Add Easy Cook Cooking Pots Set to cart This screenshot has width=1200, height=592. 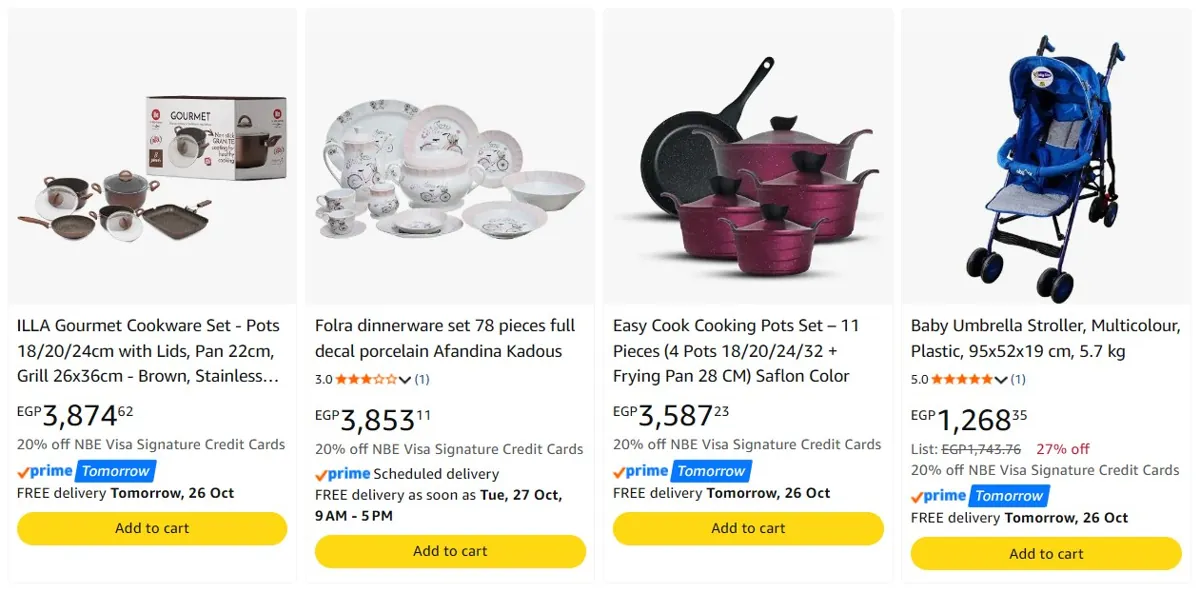748,528
